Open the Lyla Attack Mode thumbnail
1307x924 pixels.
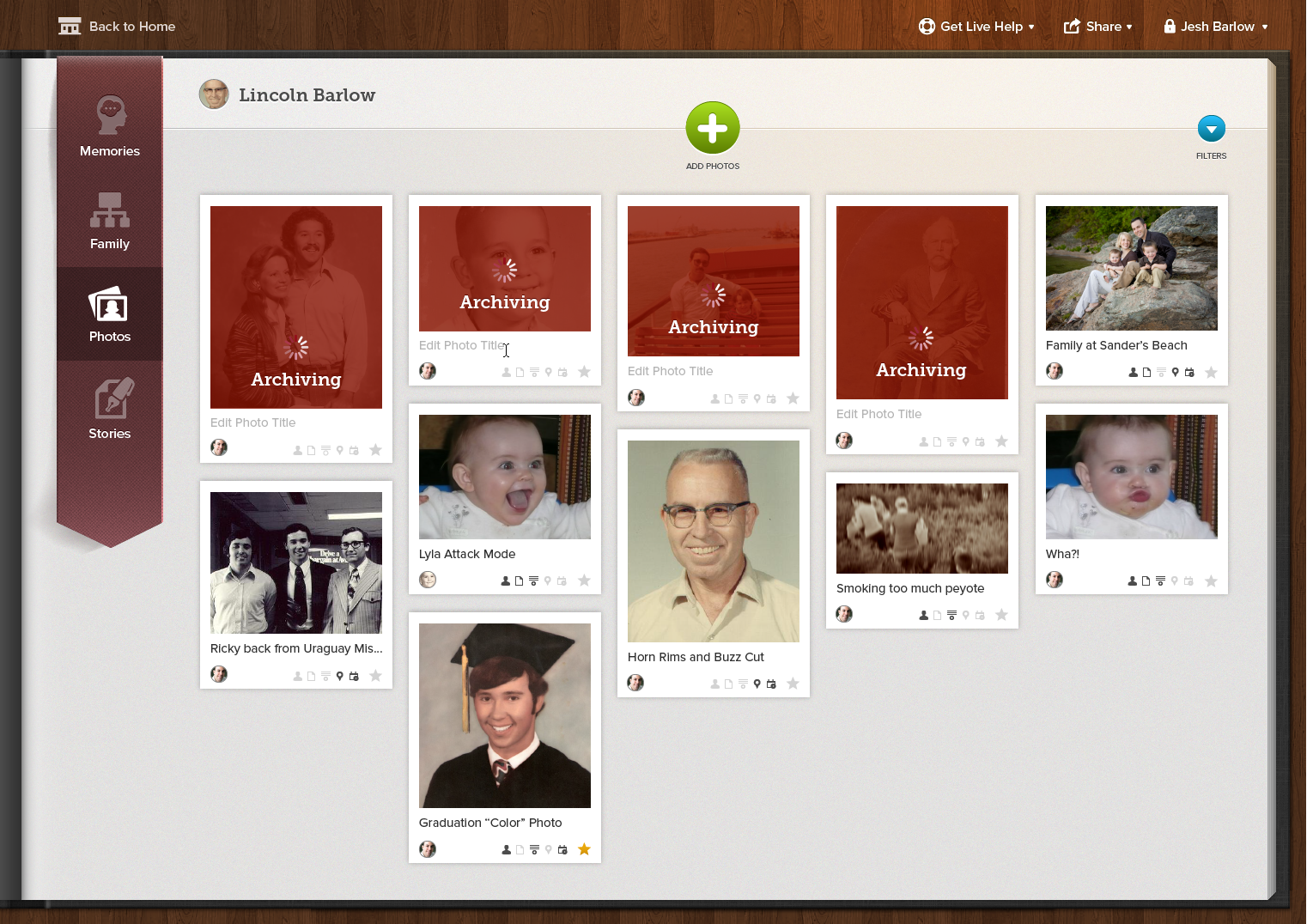(505, 477)
